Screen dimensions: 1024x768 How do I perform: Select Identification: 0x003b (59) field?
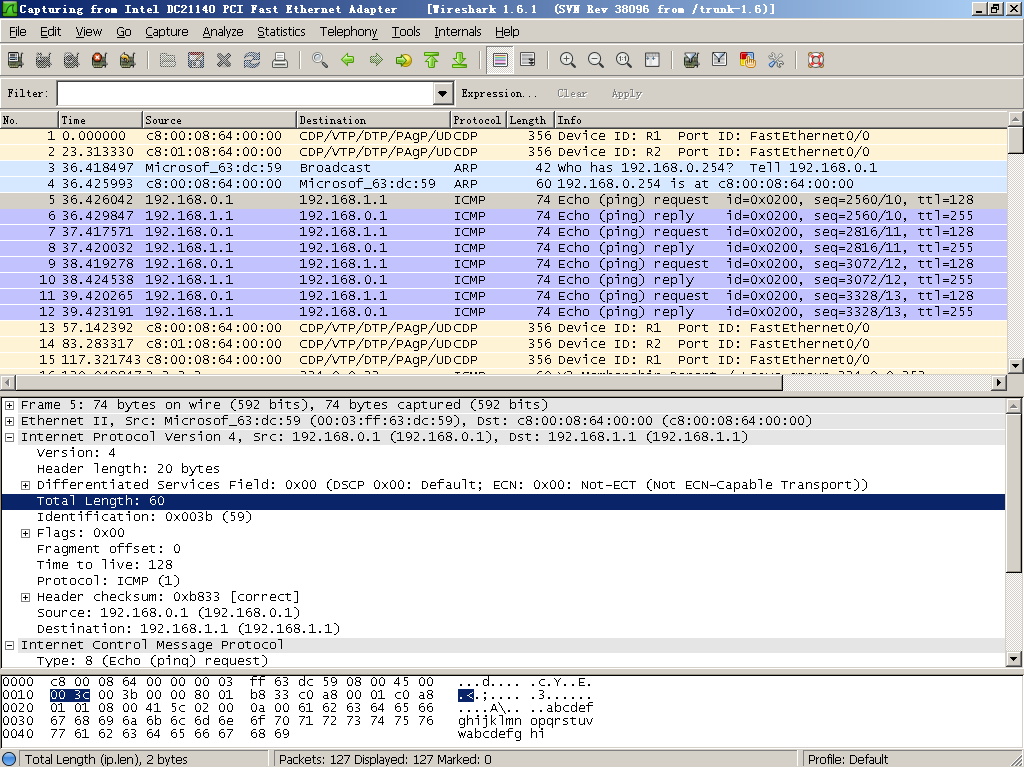(x=144, y=517)
